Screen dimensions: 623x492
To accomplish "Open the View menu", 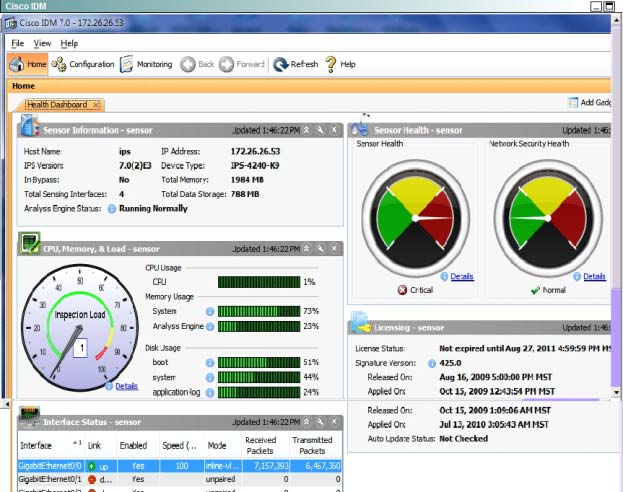I will (42, 43).
